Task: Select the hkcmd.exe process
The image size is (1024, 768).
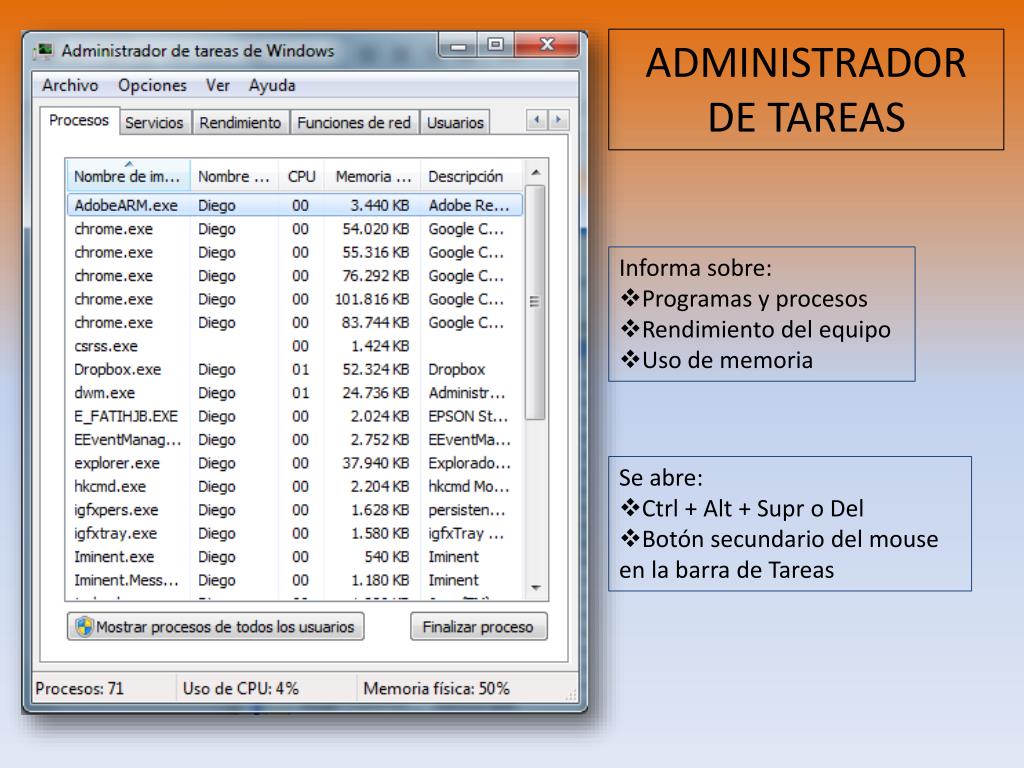Action: (295, 487)
